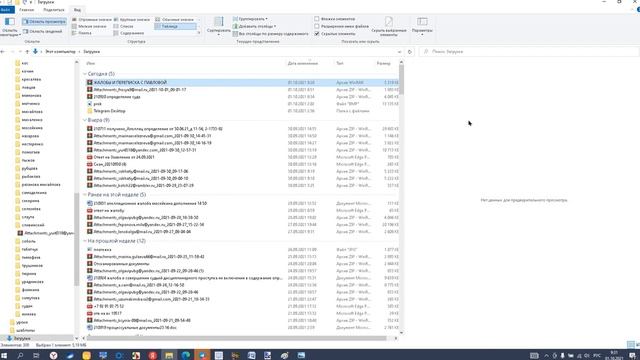Click size all columns to fit

click(271, 34)
